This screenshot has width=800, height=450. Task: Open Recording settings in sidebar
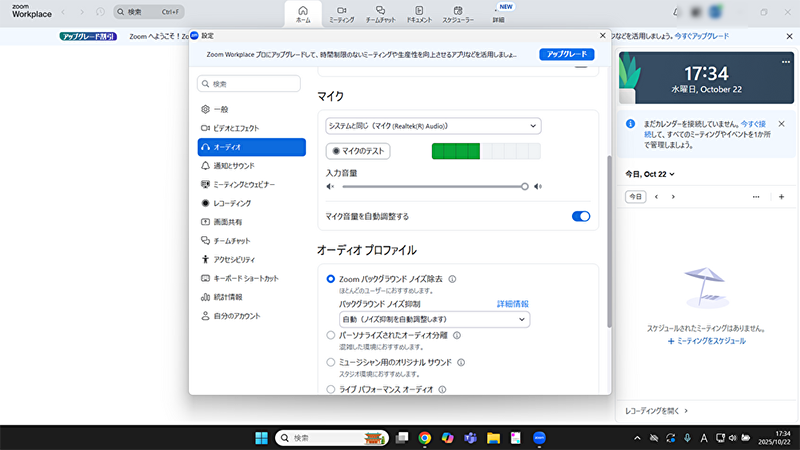[x=232, y=203]
